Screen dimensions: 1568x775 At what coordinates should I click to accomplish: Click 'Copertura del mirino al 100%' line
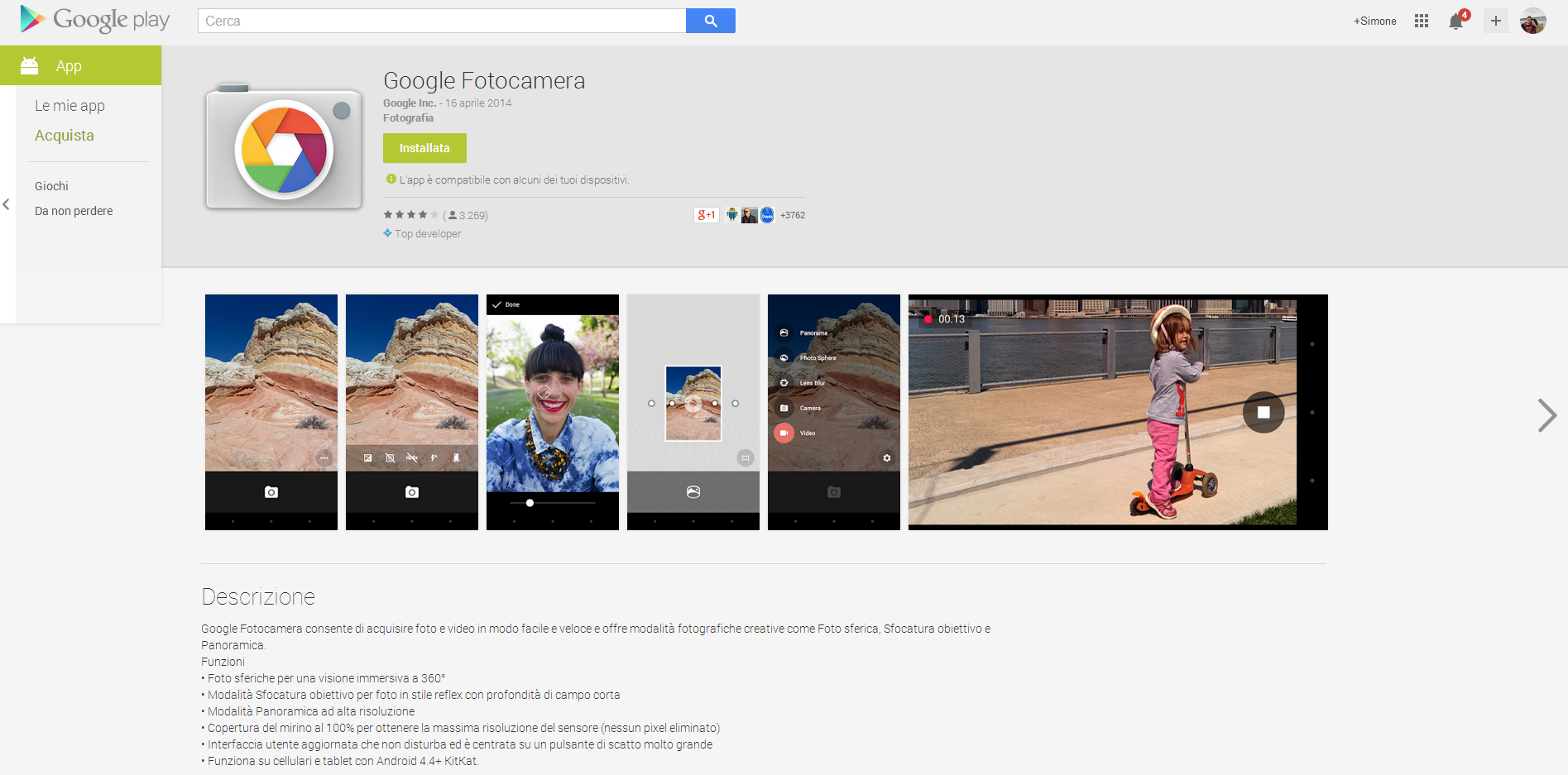click(461, 728)
